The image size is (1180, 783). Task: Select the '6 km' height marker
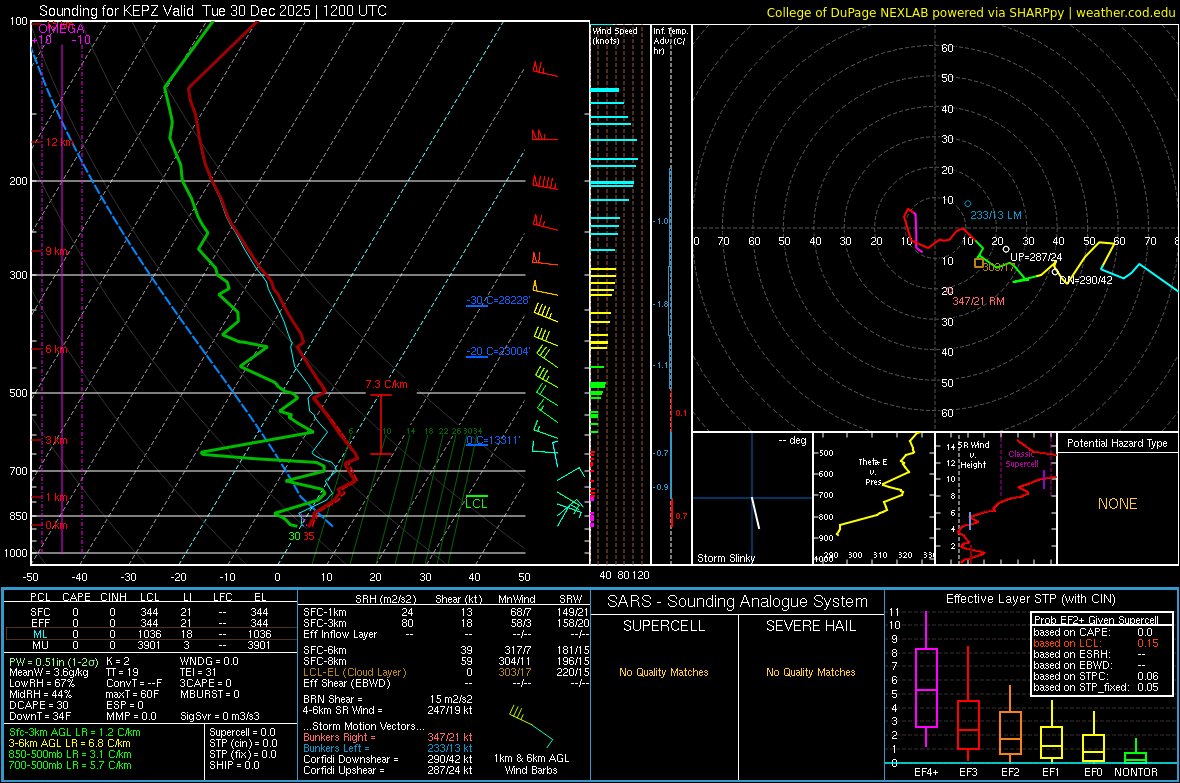57,349
